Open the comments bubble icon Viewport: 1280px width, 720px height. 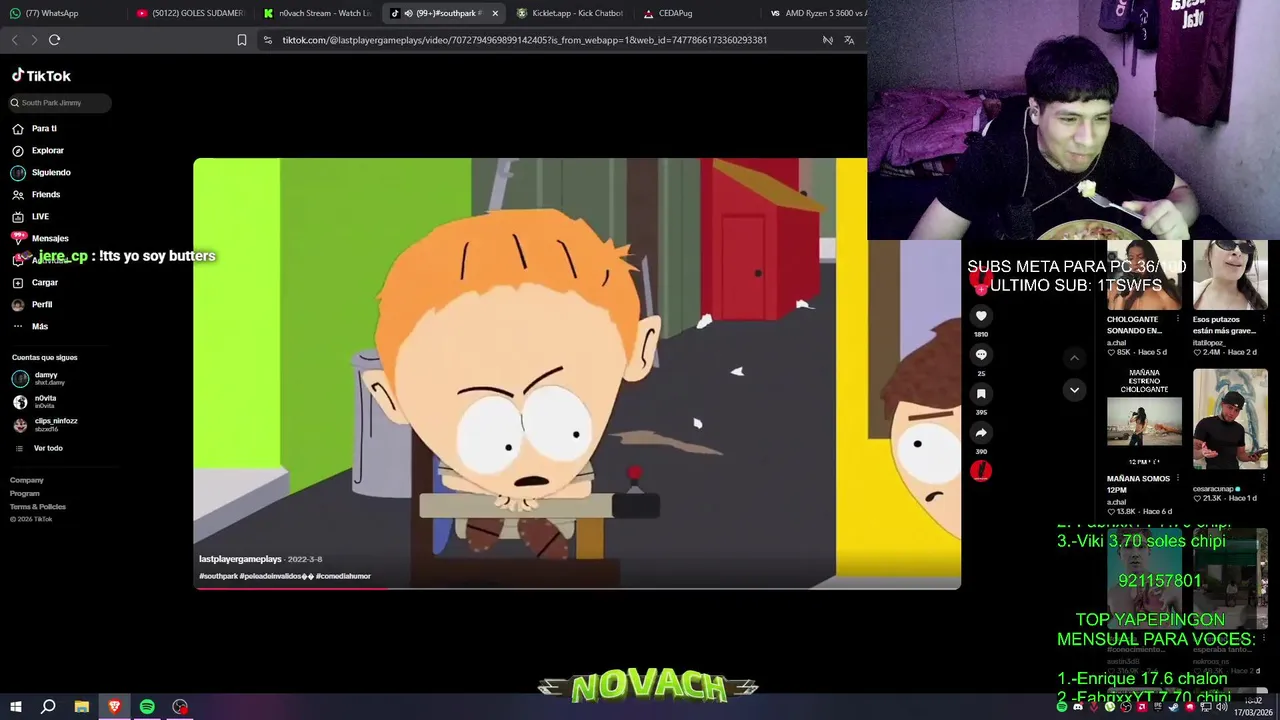tap(981, 355)
